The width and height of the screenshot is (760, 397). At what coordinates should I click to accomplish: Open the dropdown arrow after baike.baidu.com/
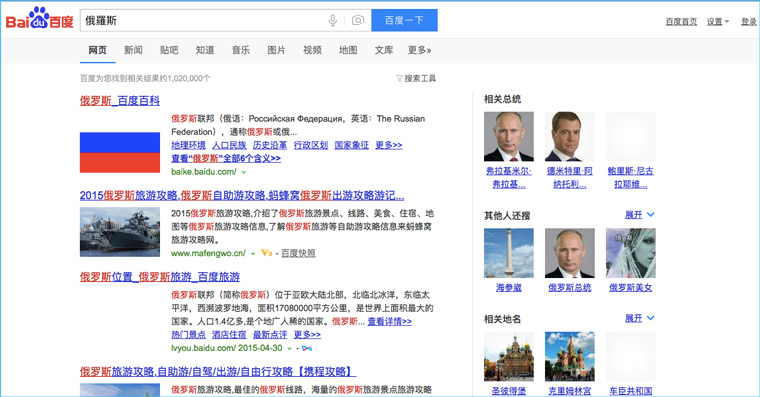[x=244, y=172]
